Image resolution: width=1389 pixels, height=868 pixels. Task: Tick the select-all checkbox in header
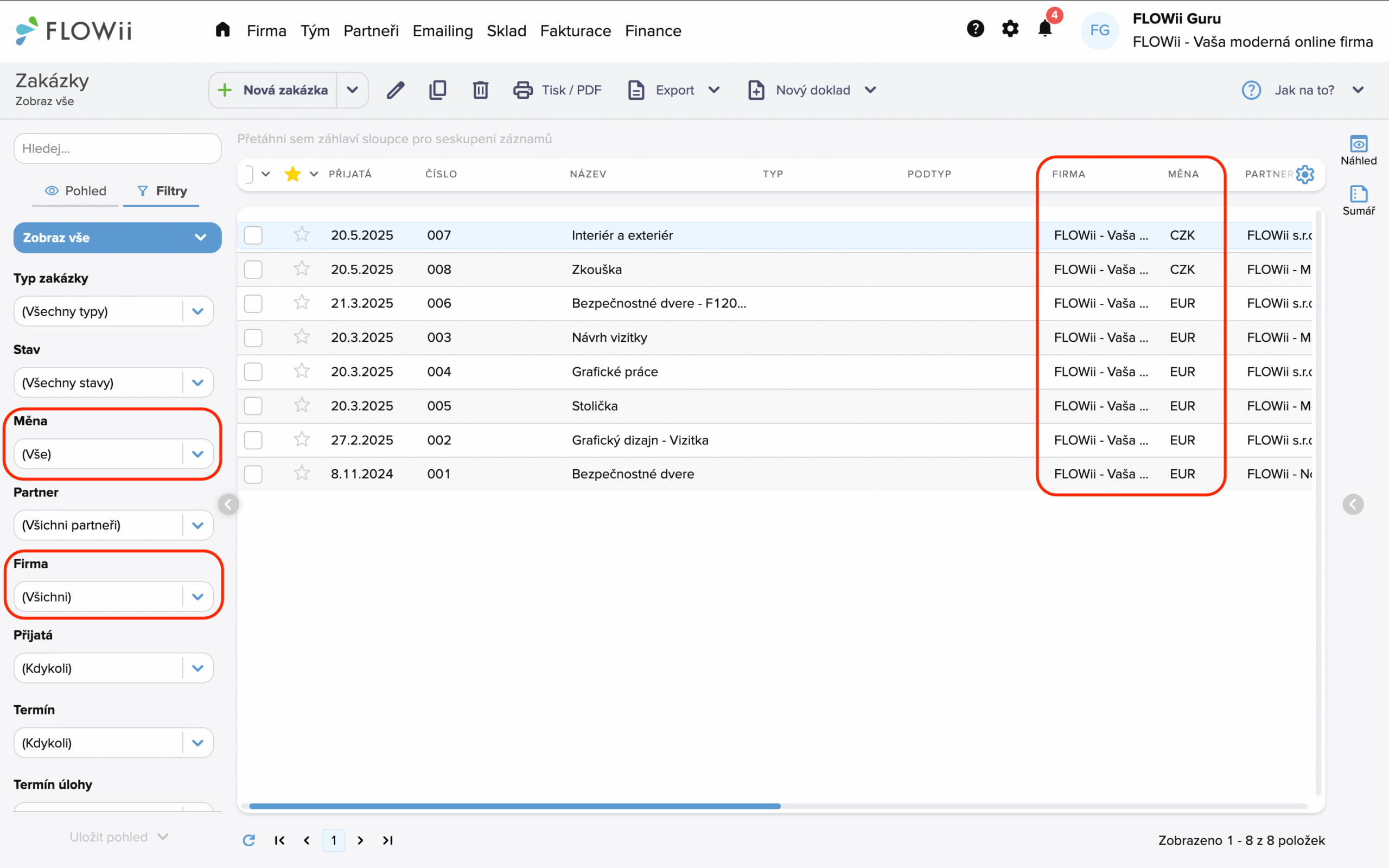coord(248,174)
